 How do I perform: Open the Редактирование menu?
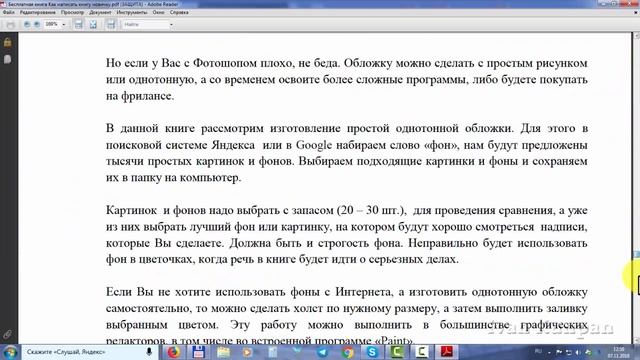pos(38,12)
